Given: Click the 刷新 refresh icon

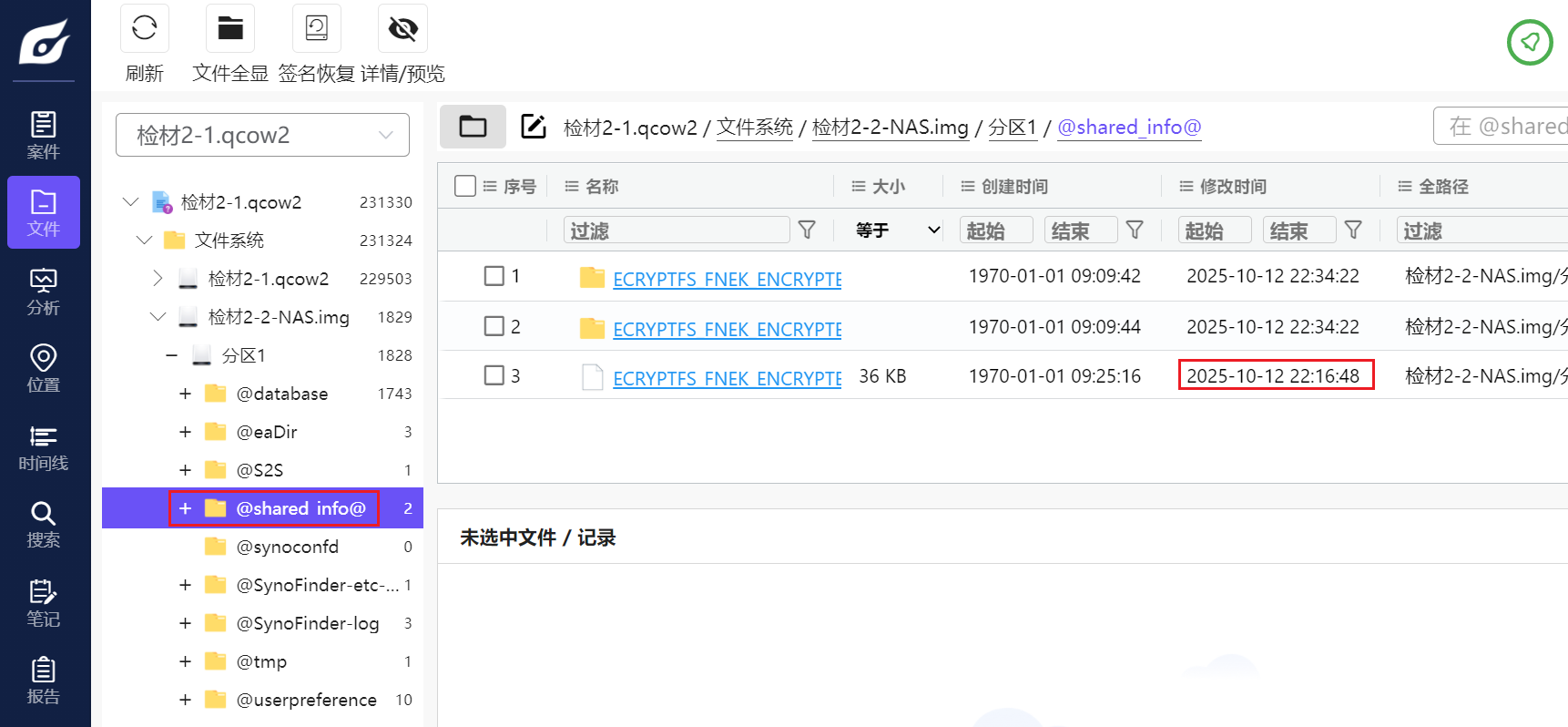Looking at the screenshot, I should pyautogui.click(x=145, y=29).
